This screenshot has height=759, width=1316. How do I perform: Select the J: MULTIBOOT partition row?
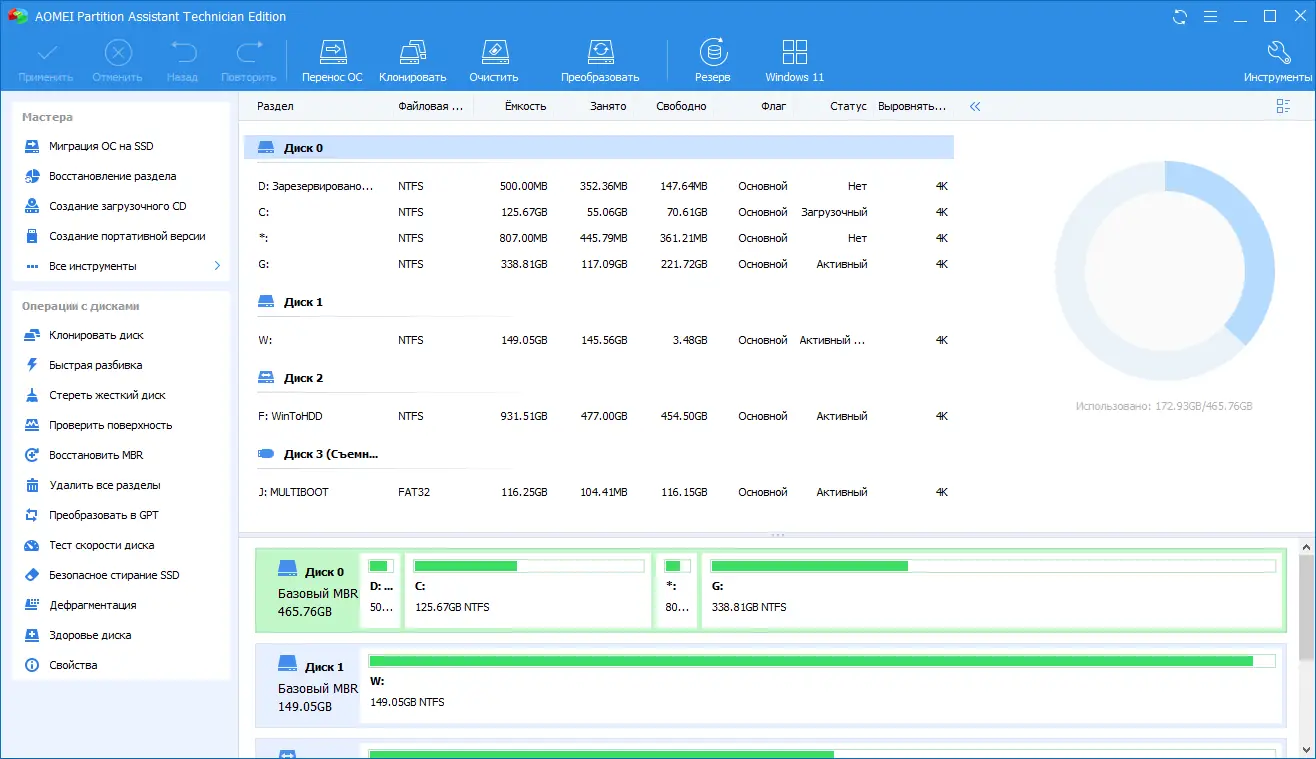[x=599, y=492]
